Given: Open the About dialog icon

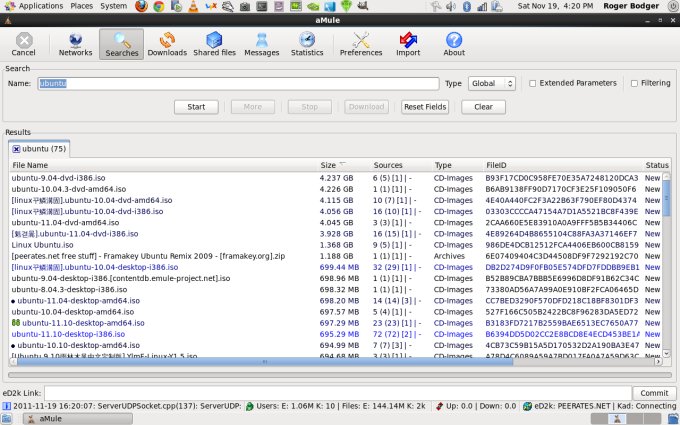Looking at the screenshot, I should click(454, 41).
